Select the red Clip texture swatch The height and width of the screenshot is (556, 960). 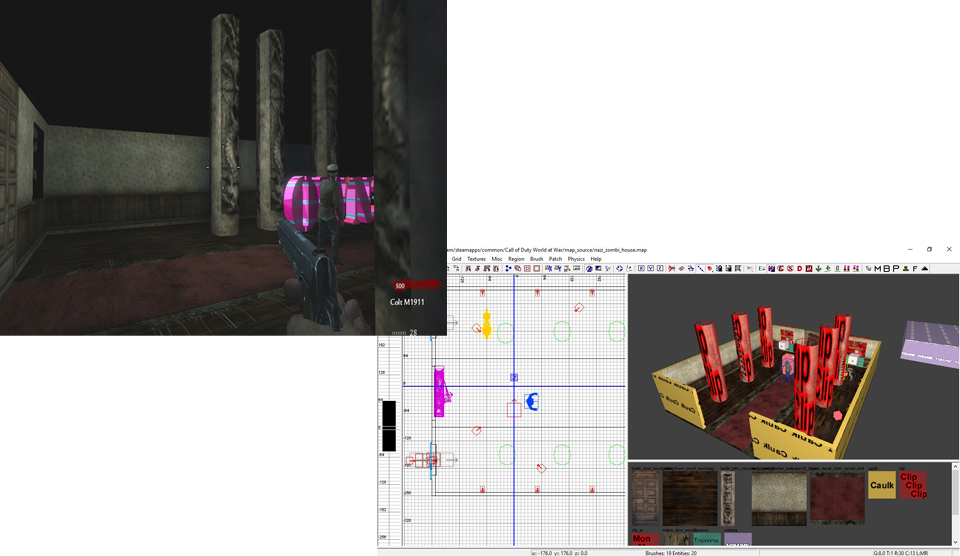point(913,485)
